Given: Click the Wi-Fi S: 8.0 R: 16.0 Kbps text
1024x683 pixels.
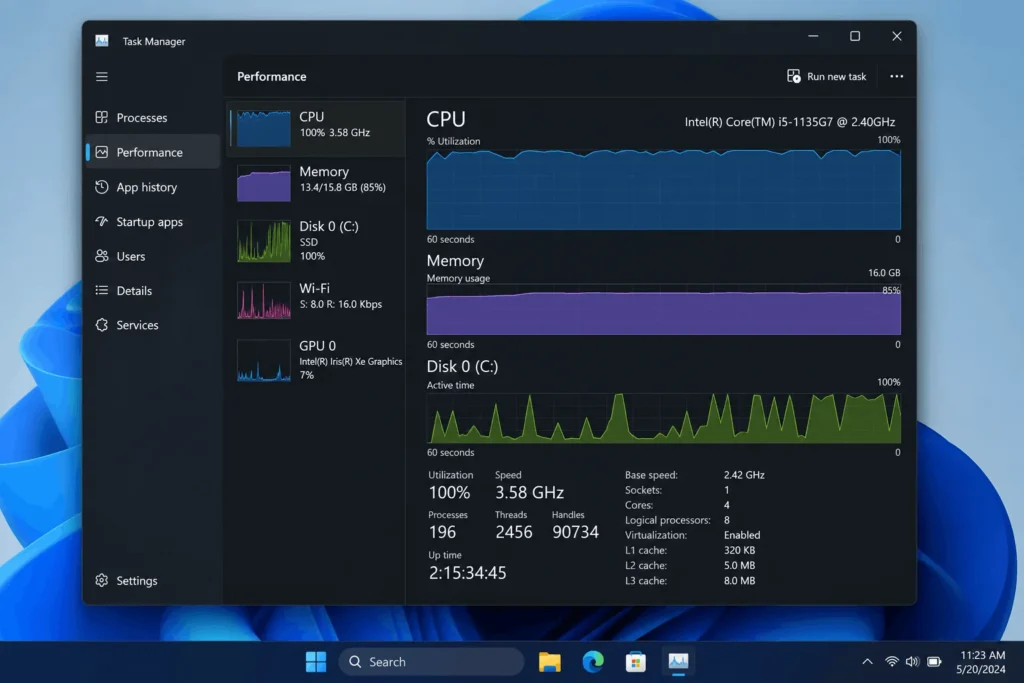Looking at the screenshot, I should pyautogui.click(x=340, y=304).
